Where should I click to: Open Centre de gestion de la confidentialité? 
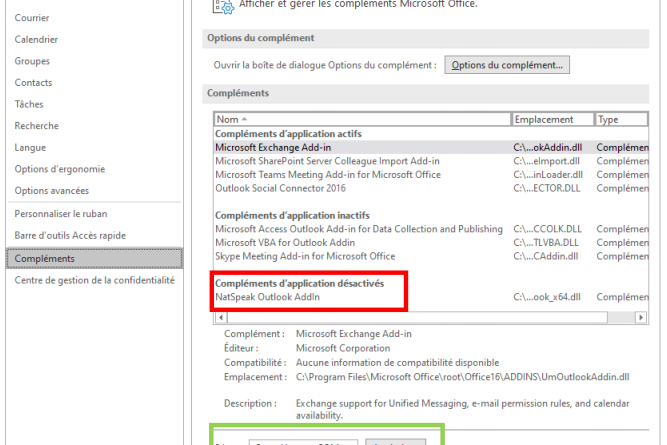click(x=94, y=280)
